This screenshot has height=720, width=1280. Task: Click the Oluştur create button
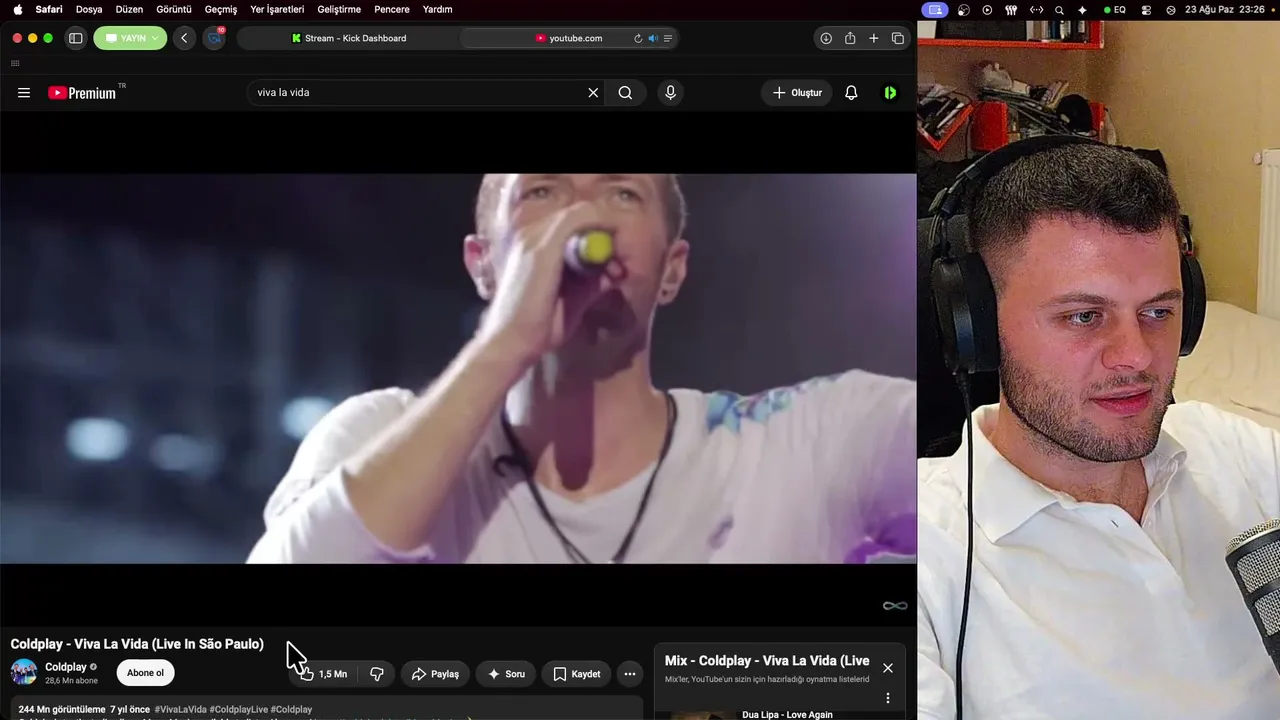[x=797, y=93]
